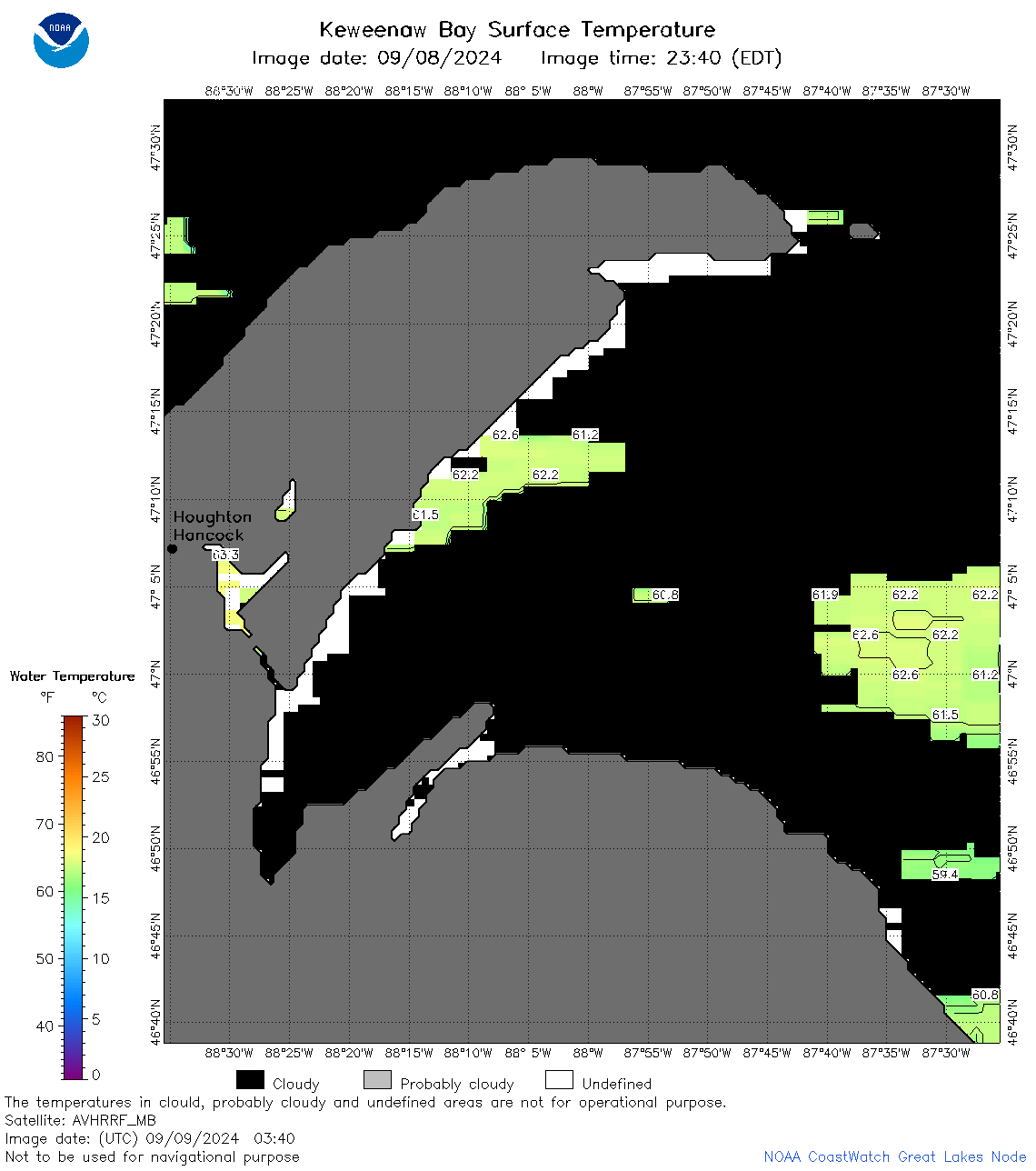1036x1171 pixels.
Task: Click the °F column header of the scale
Action: (x=47, y=697)
